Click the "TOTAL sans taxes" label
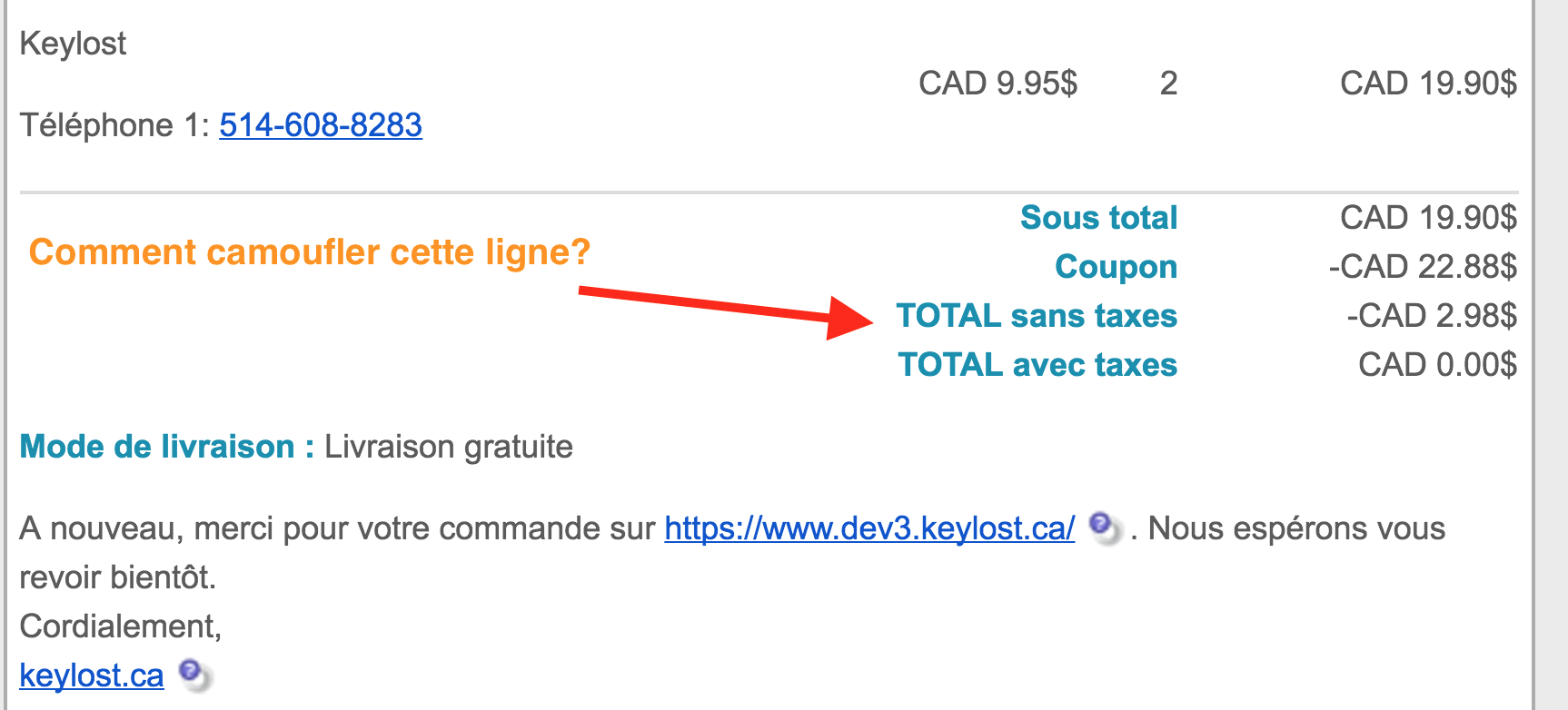The image size is (1568, 710). click(x=1037, y=316)
